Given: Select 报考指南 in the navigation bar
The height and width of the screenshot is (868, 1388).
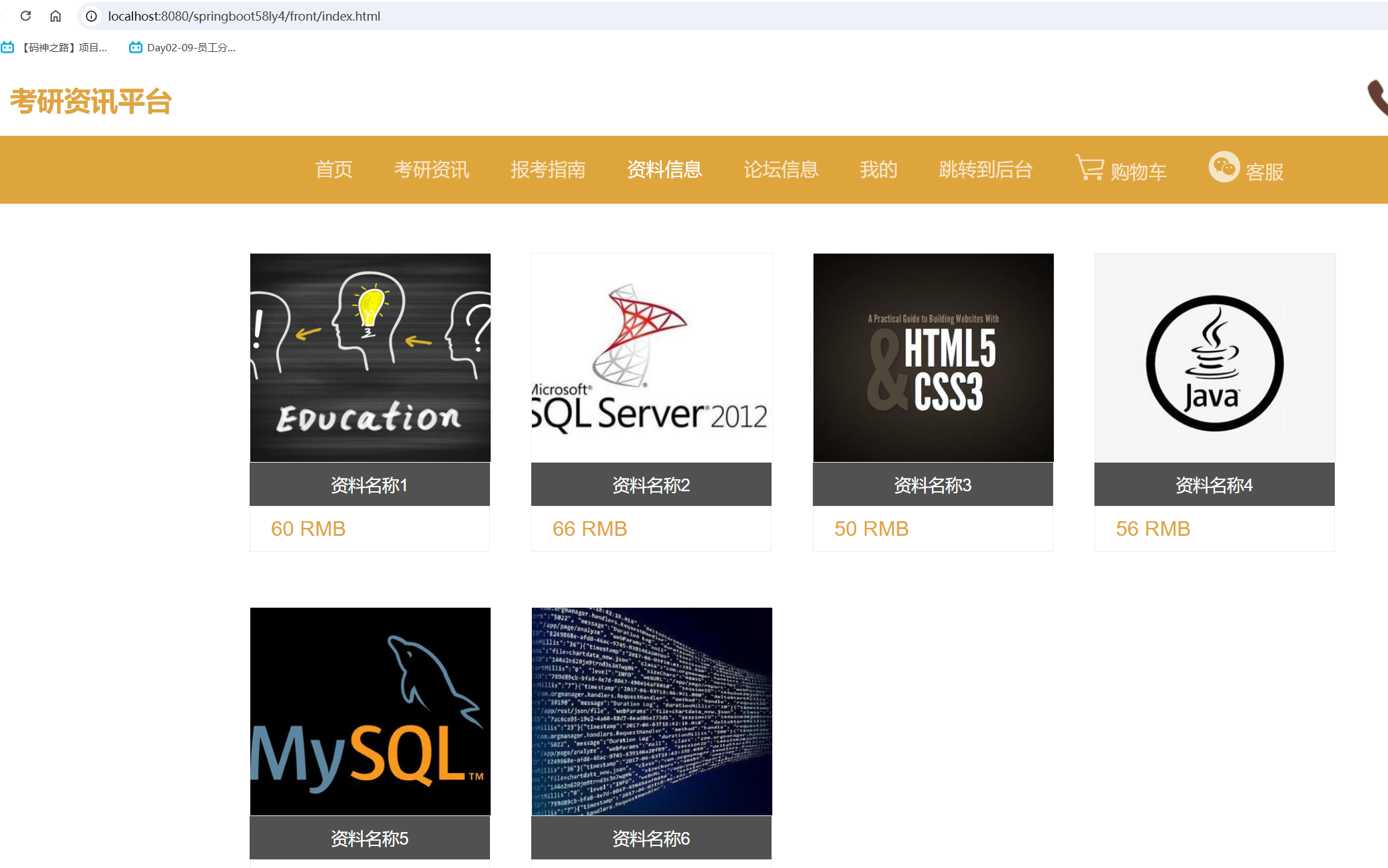Looking at the screenshot, I should coord(548,170).
